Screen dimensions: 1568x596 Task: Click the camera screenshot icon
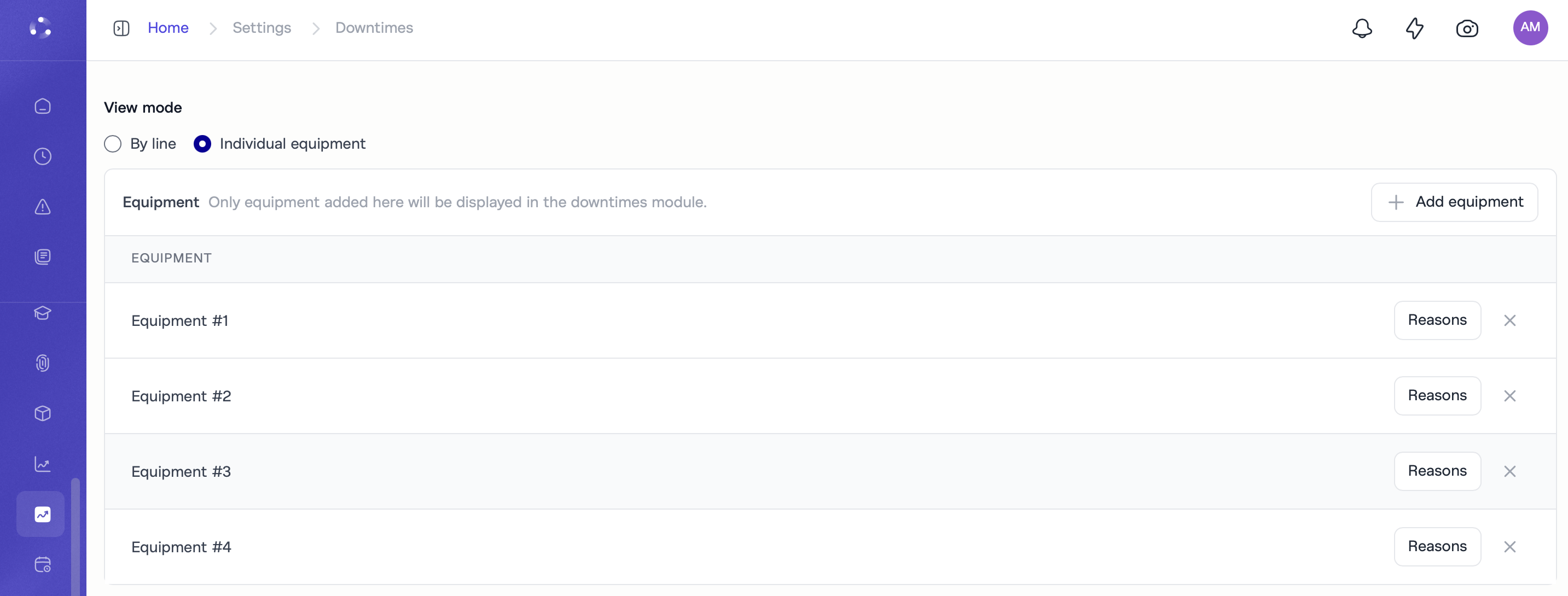[x=1466, y=28]
